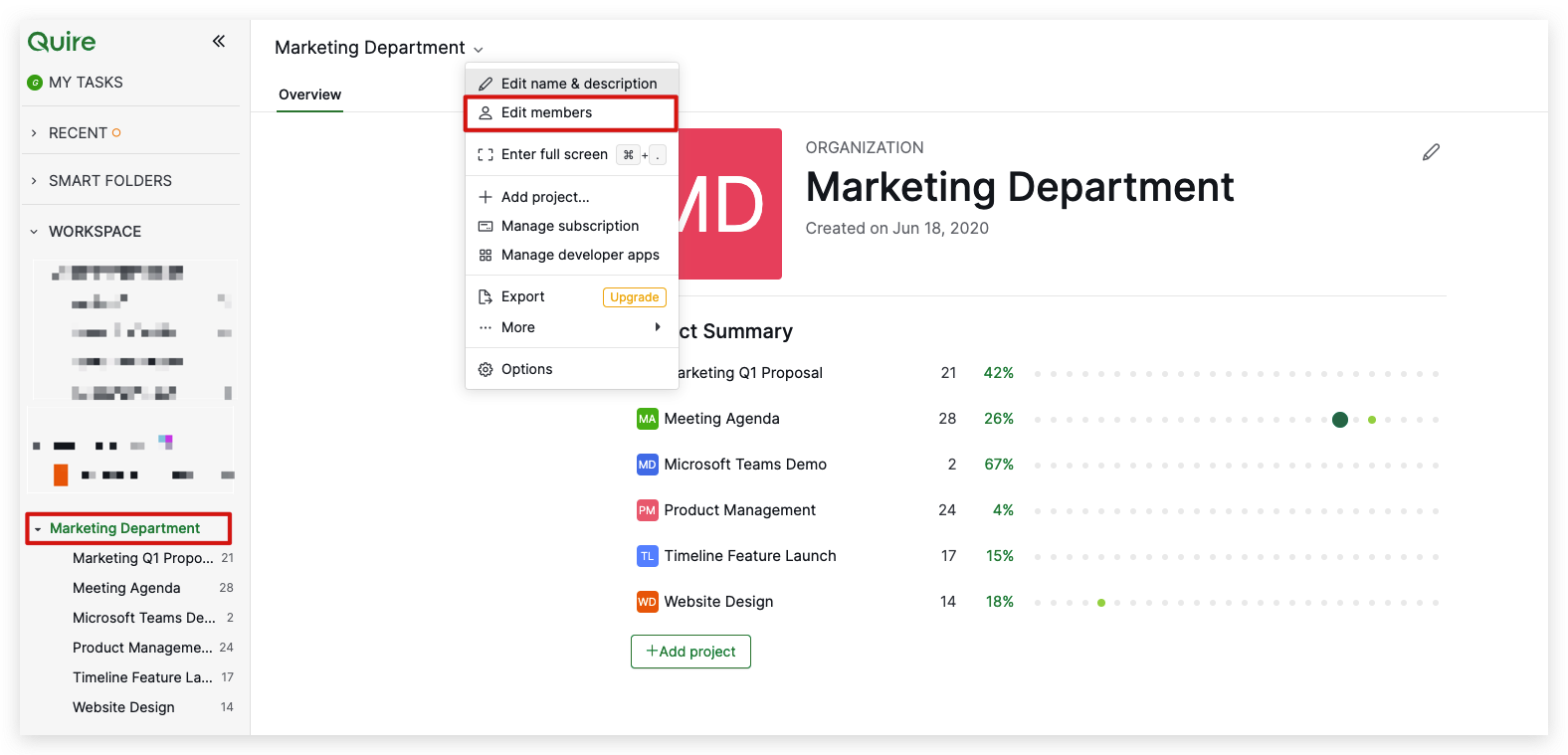Open Marketing Q1 Proposal in project summary
Viewport: 1568px width, 755px height.
pos(750,373)
